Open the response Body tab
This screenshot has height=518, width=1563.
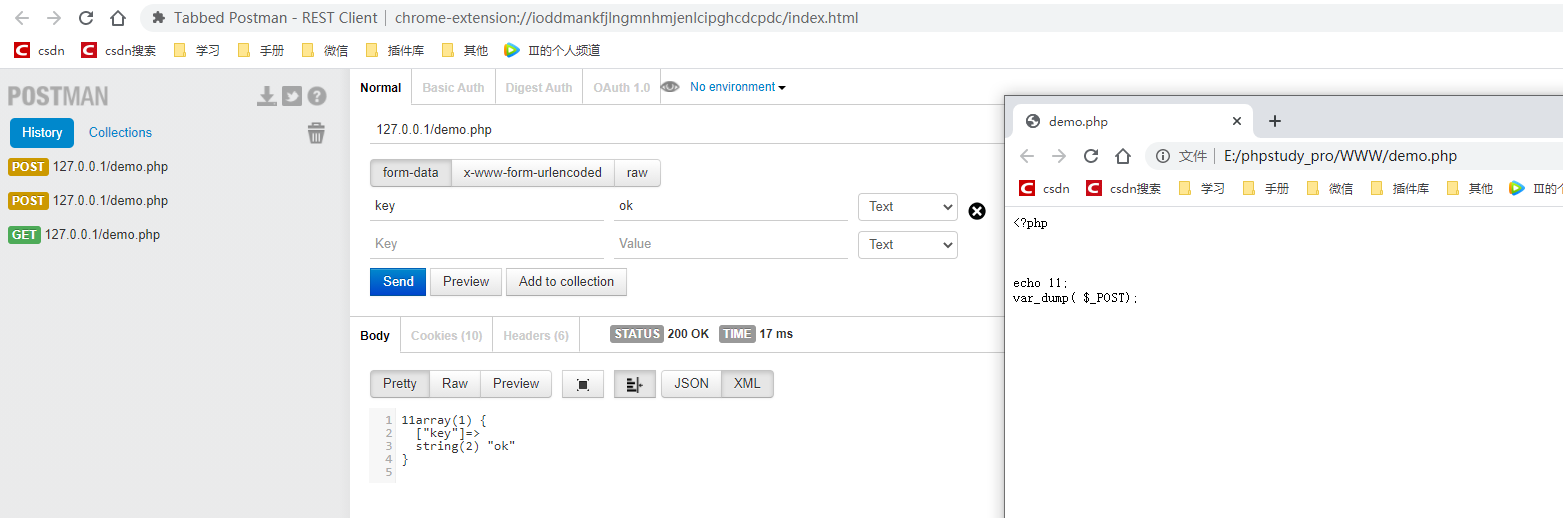pos(375,335)
